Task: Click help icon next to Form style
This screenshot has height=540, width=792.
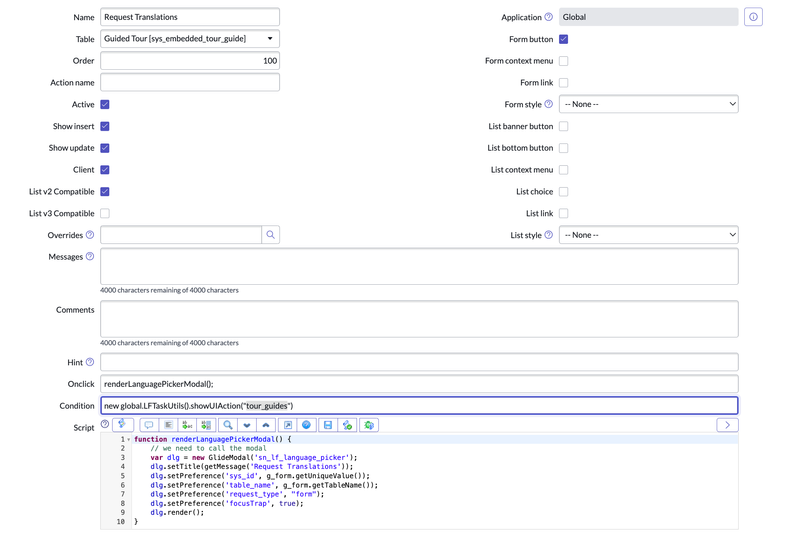Action: 549,104
